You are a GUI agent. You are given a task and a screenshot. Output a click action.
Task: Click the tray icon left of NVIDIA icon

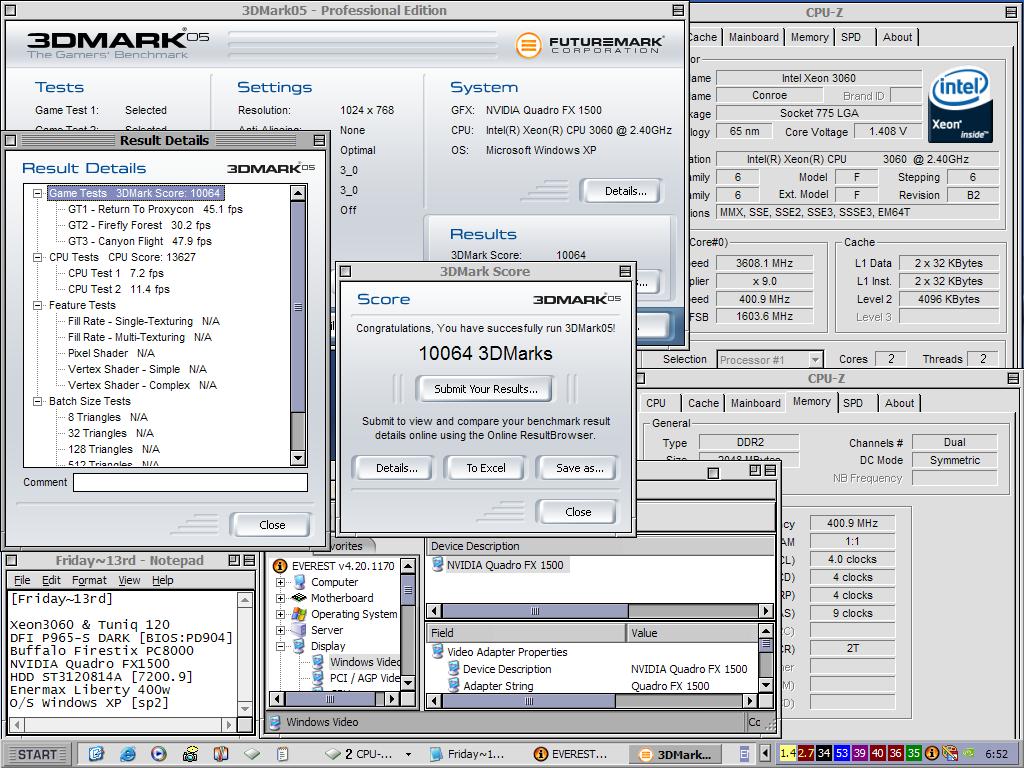[x=950, y=754]
